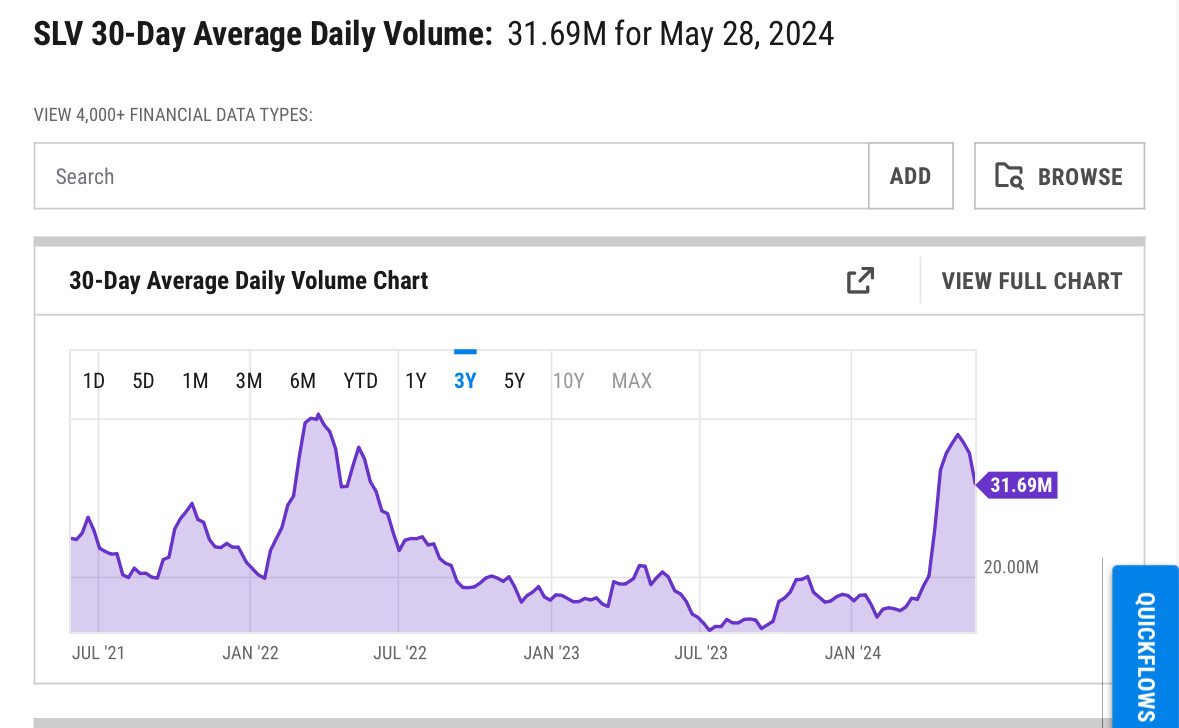Switch chart to 3M range
This screenshot has height=728, width=1179.
(x=249, y=381)
